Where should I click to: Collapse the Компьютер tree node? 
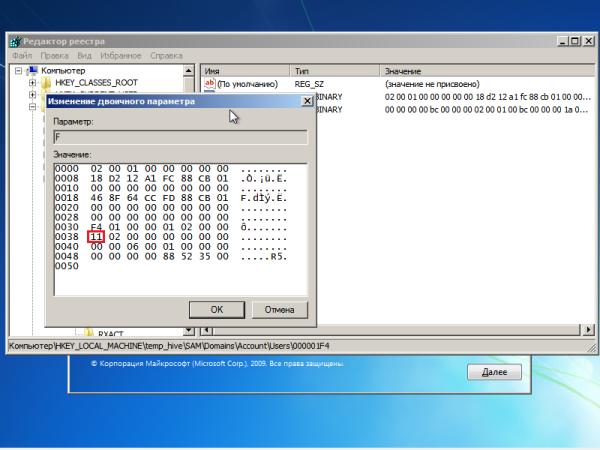click(x=19, y=71)
